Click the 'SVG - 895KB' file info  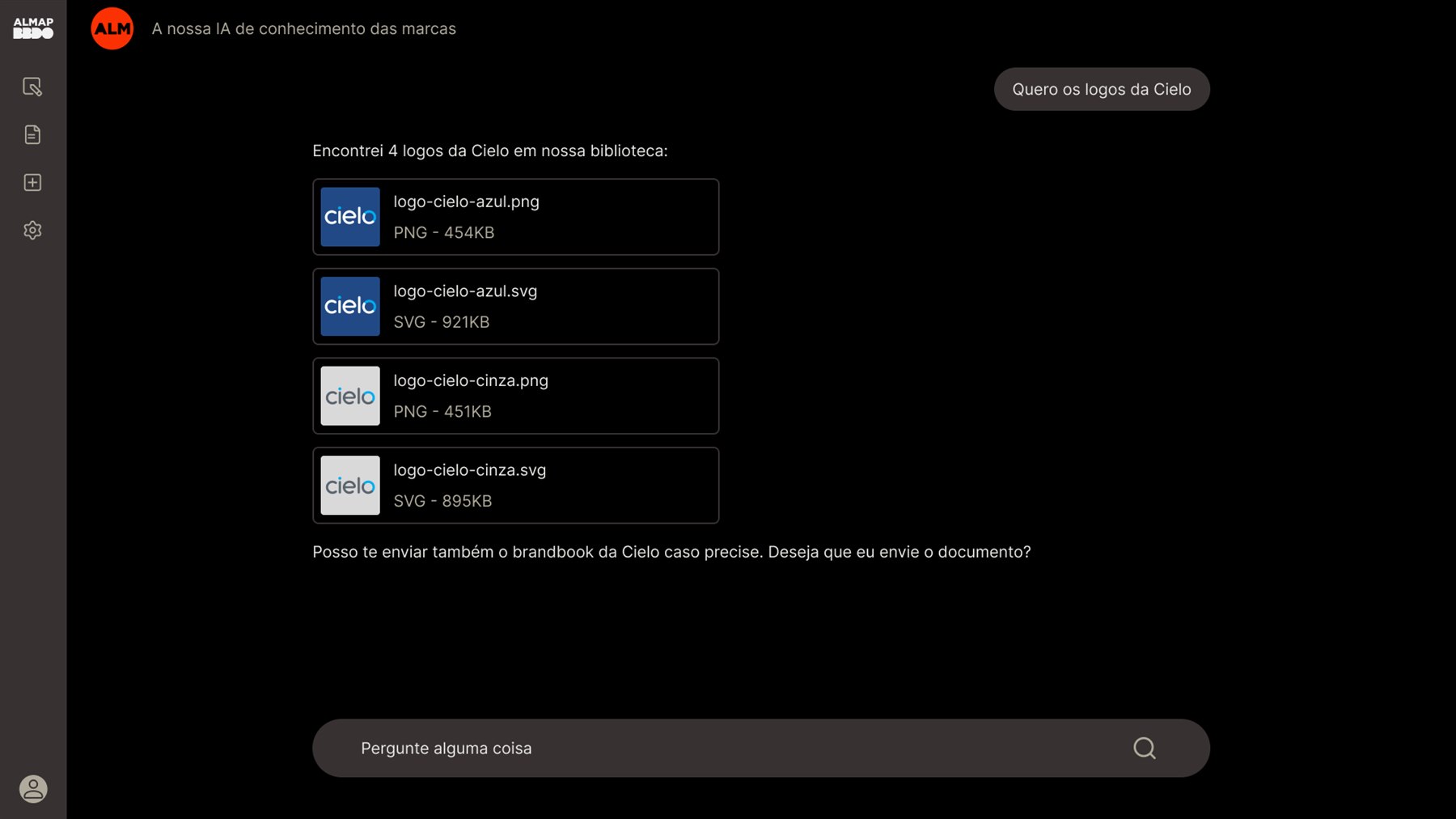[442, 501]
